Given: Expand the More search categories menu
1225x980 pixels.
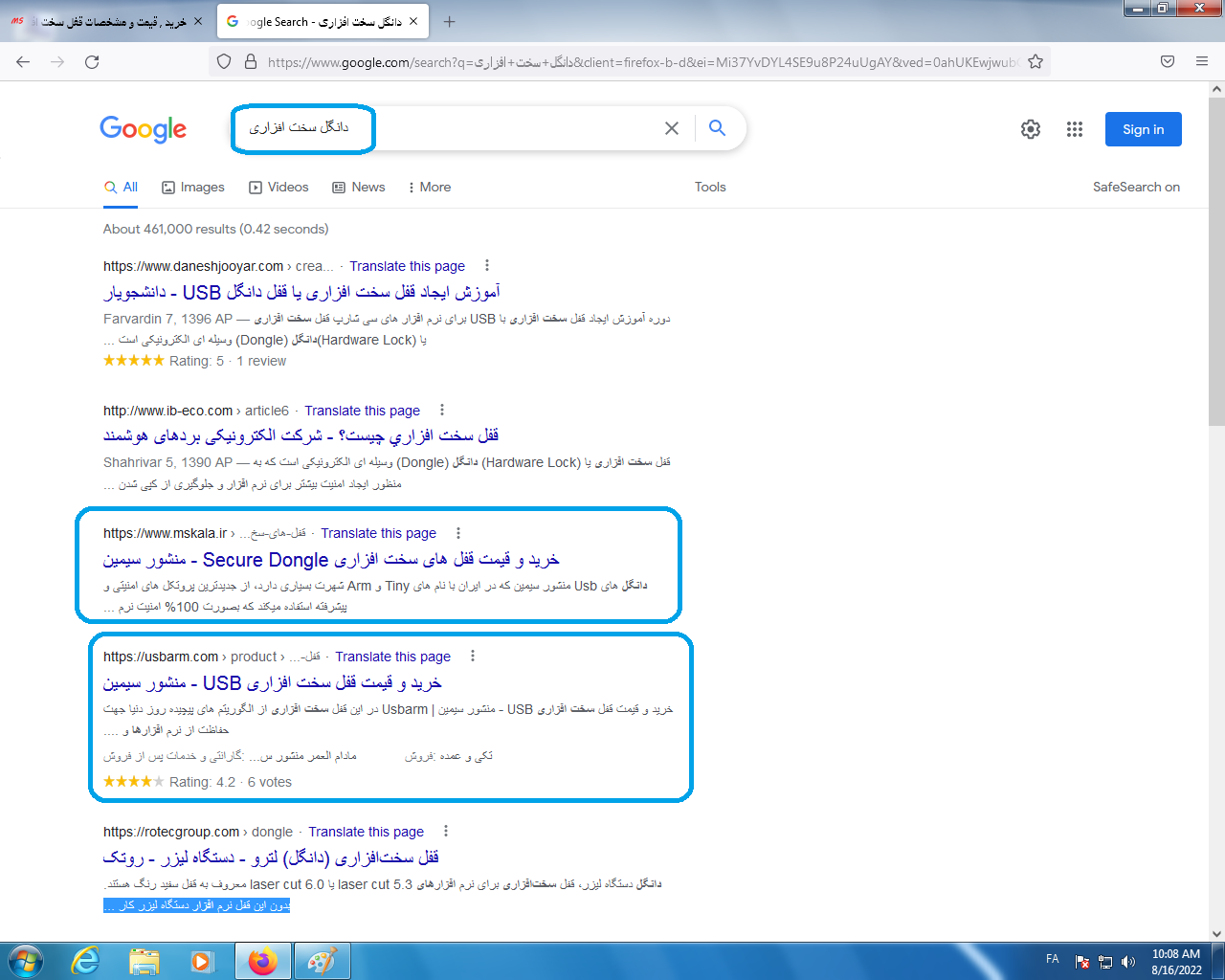Looking at the screenshot, I should pos(429,188).
